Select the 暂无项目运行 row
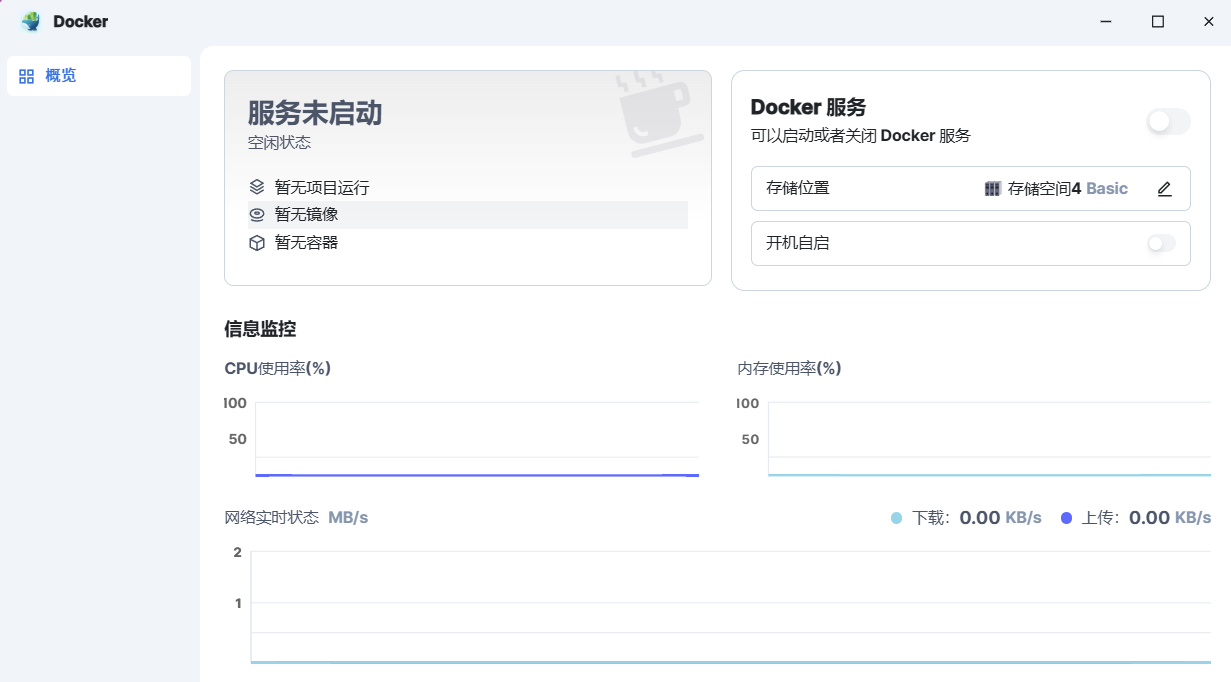 [x=468, y=187]
